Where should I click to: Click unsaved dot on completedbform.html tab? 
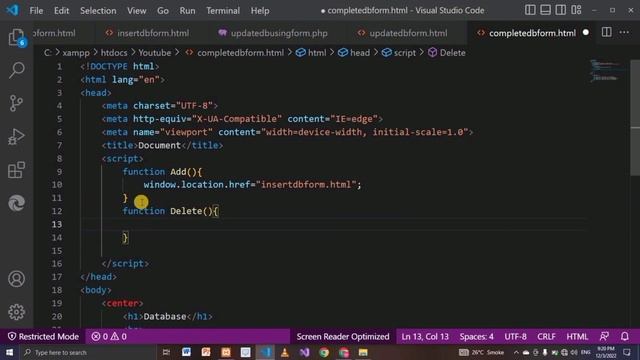click(x=586, y=32)
